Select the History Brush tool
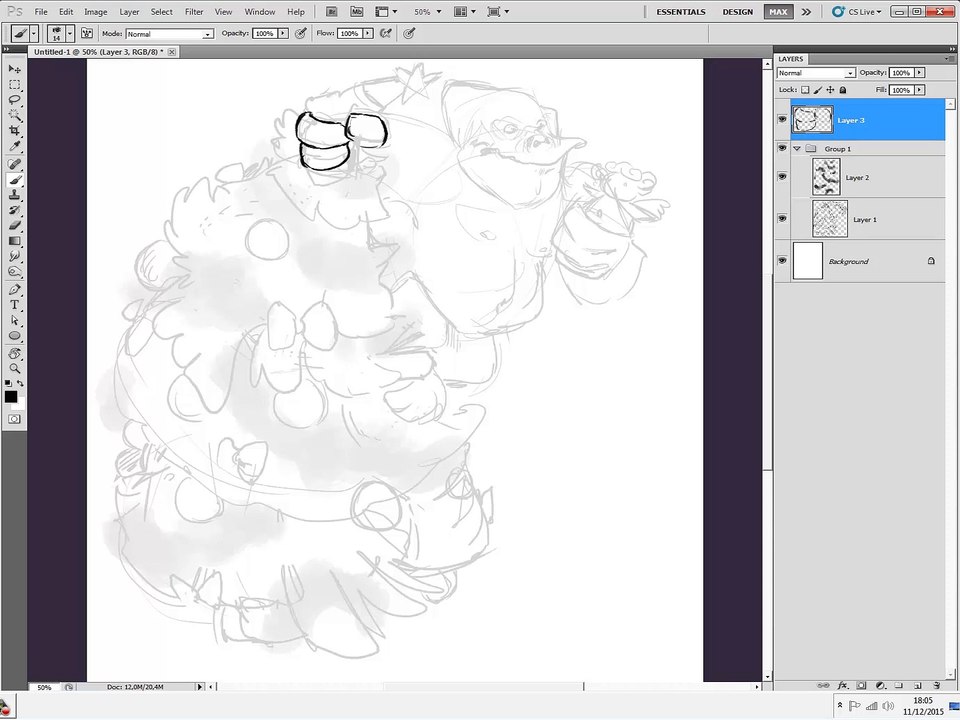 click(14, 210)
